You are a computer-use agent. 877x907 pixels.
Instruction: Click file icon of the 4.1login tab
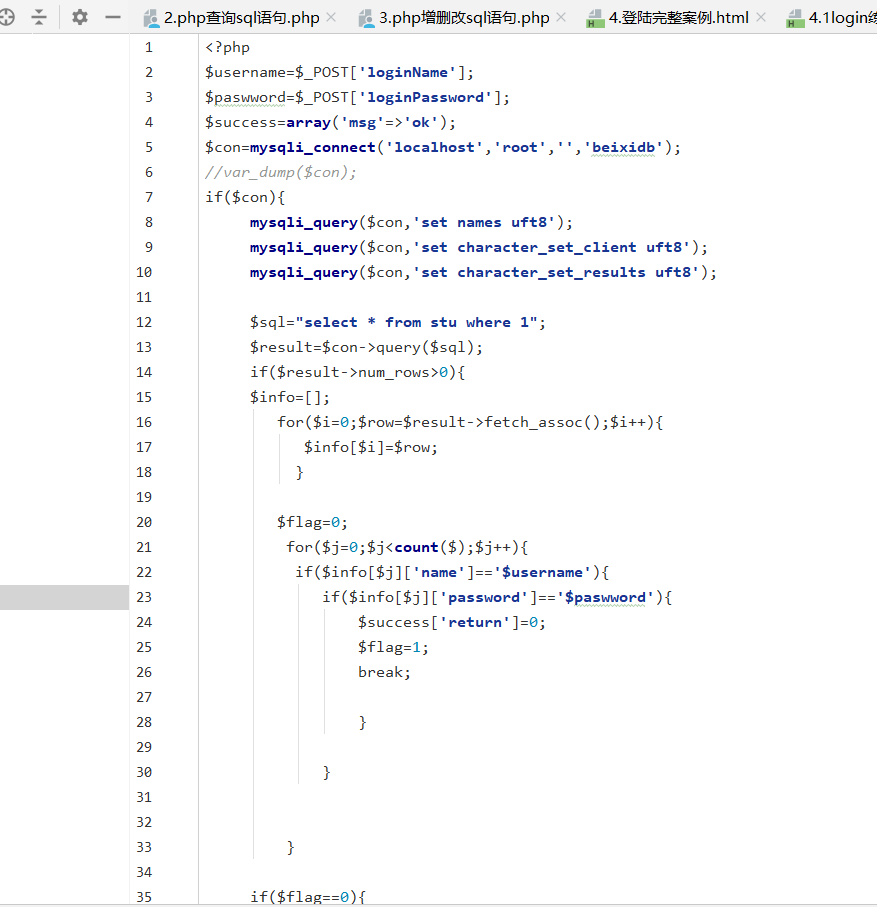coord(795,19)
